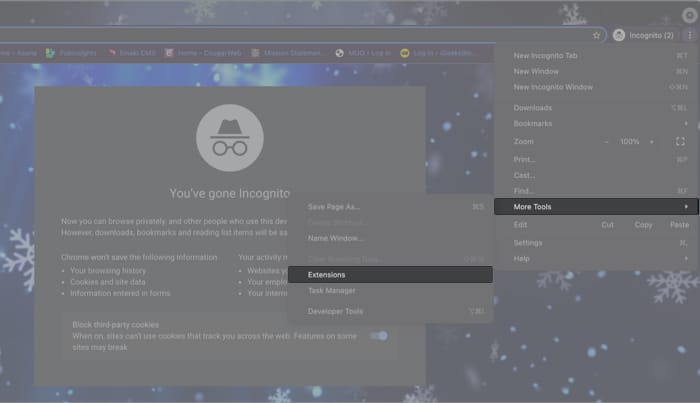
Task: Open Settings from the Chrome menu
Action: tap(596, 243)
